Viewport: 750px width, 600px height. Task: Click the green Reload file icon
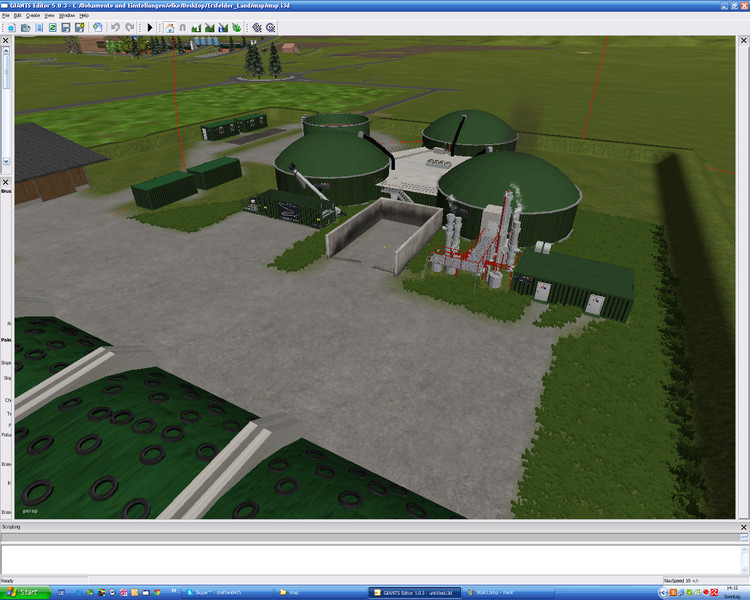tap(53, 28)
